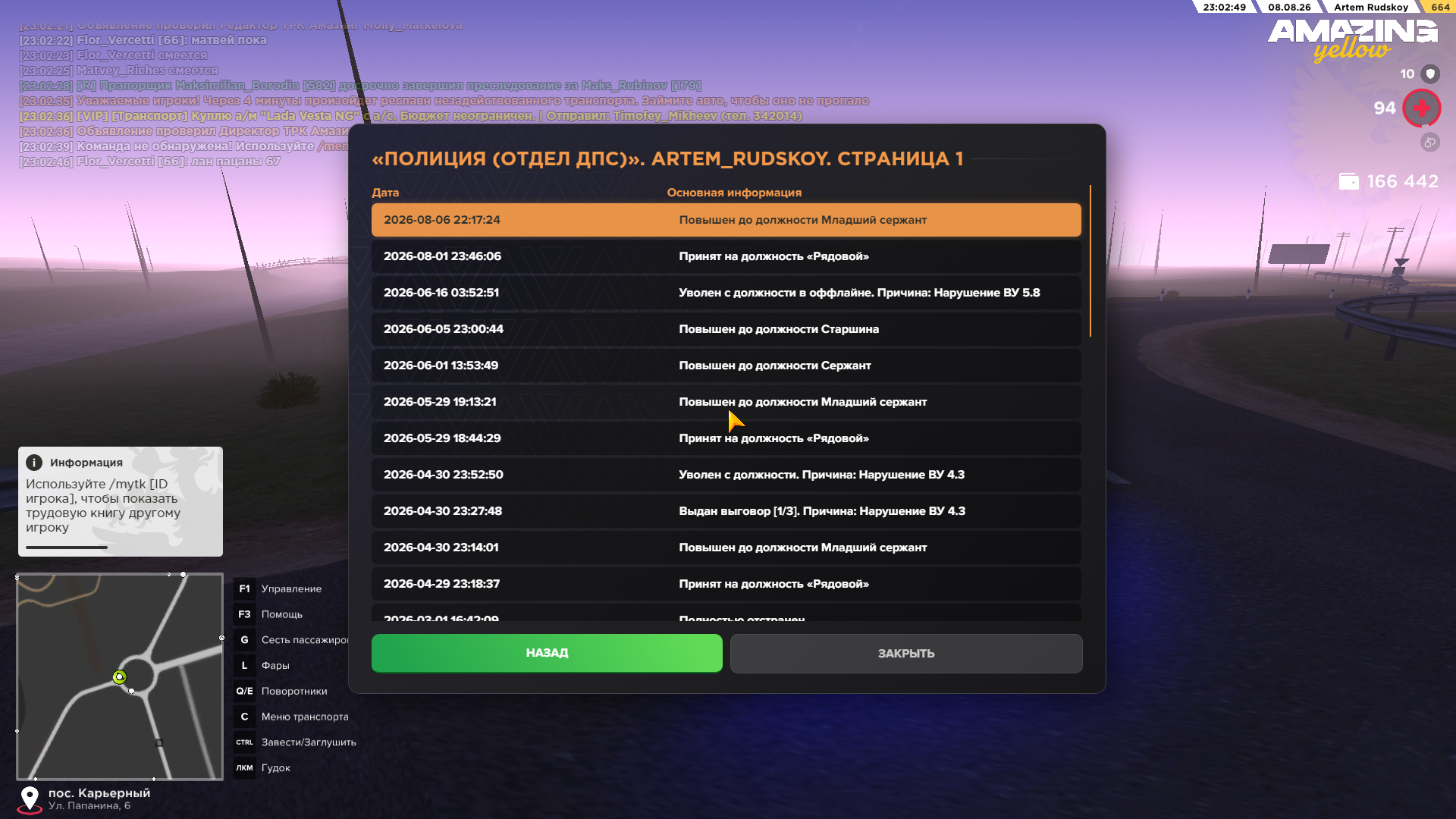Click the Artem Rudskoy name in top bar

[x=1371, y=7]
